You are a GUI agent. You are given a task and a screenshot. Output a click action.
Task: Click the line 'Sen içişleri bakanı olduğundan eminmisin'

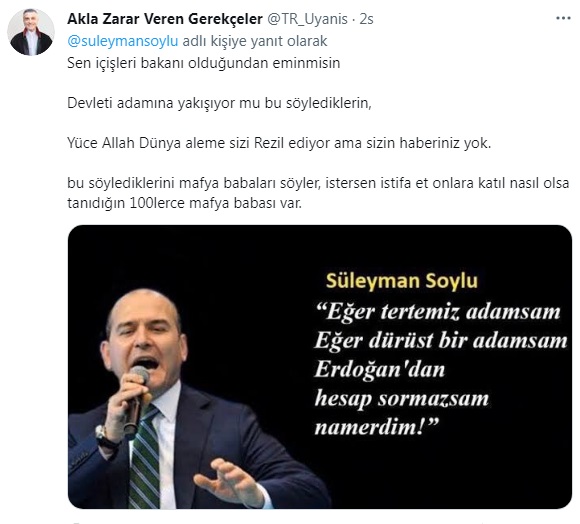point(203,63)
